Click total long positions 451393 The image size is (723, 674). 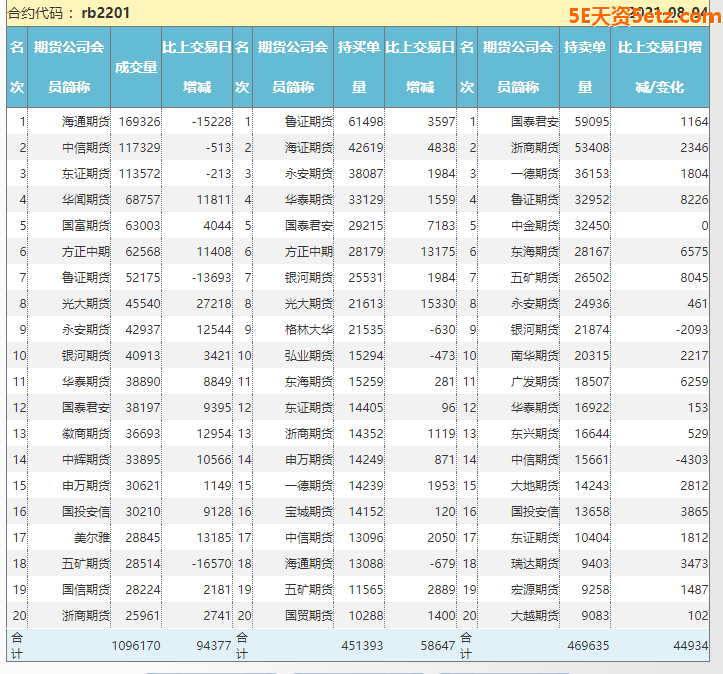(x=362, y=645)
